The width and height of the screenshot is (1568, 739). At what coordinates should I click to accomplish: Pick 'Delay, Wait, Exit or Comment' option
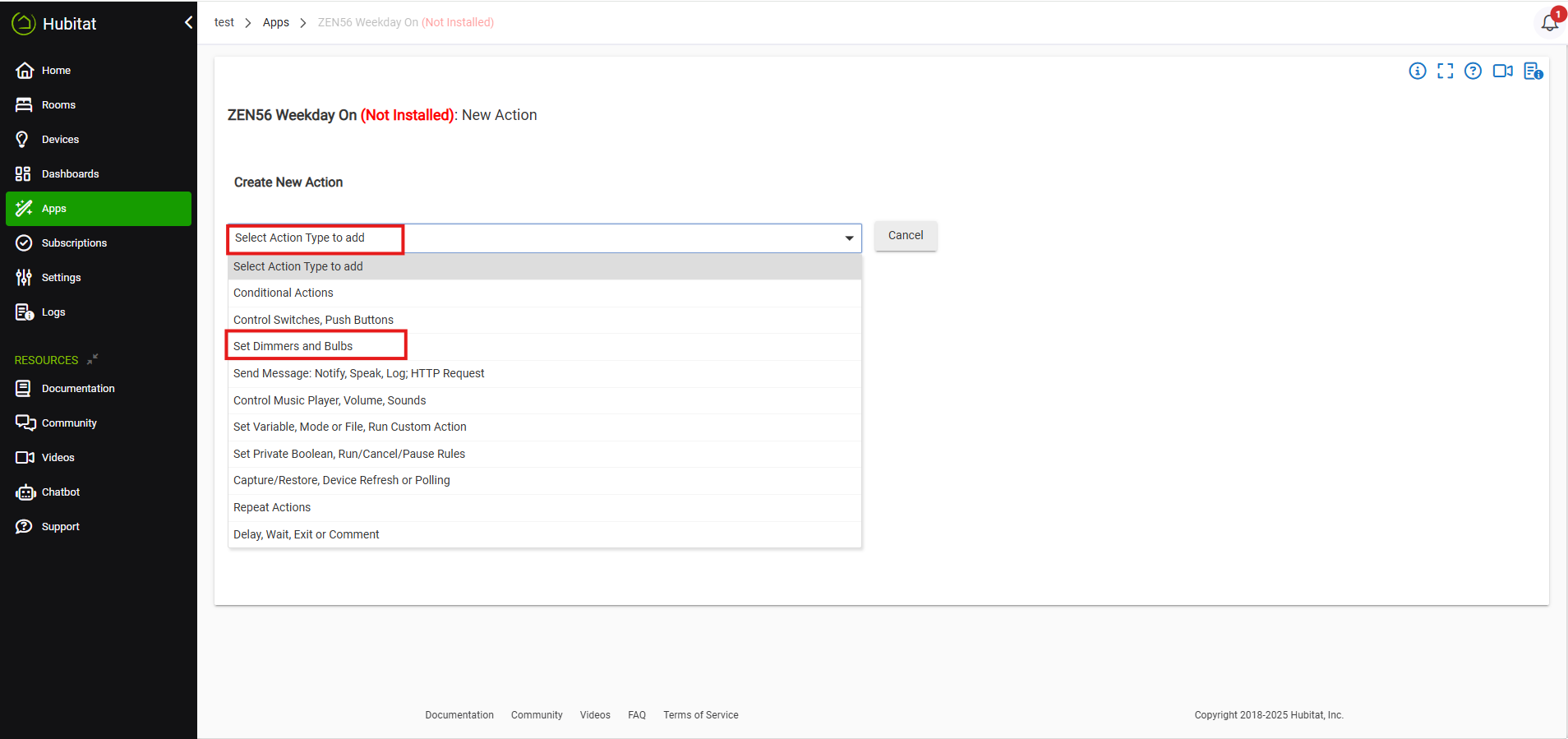(545, 534)
